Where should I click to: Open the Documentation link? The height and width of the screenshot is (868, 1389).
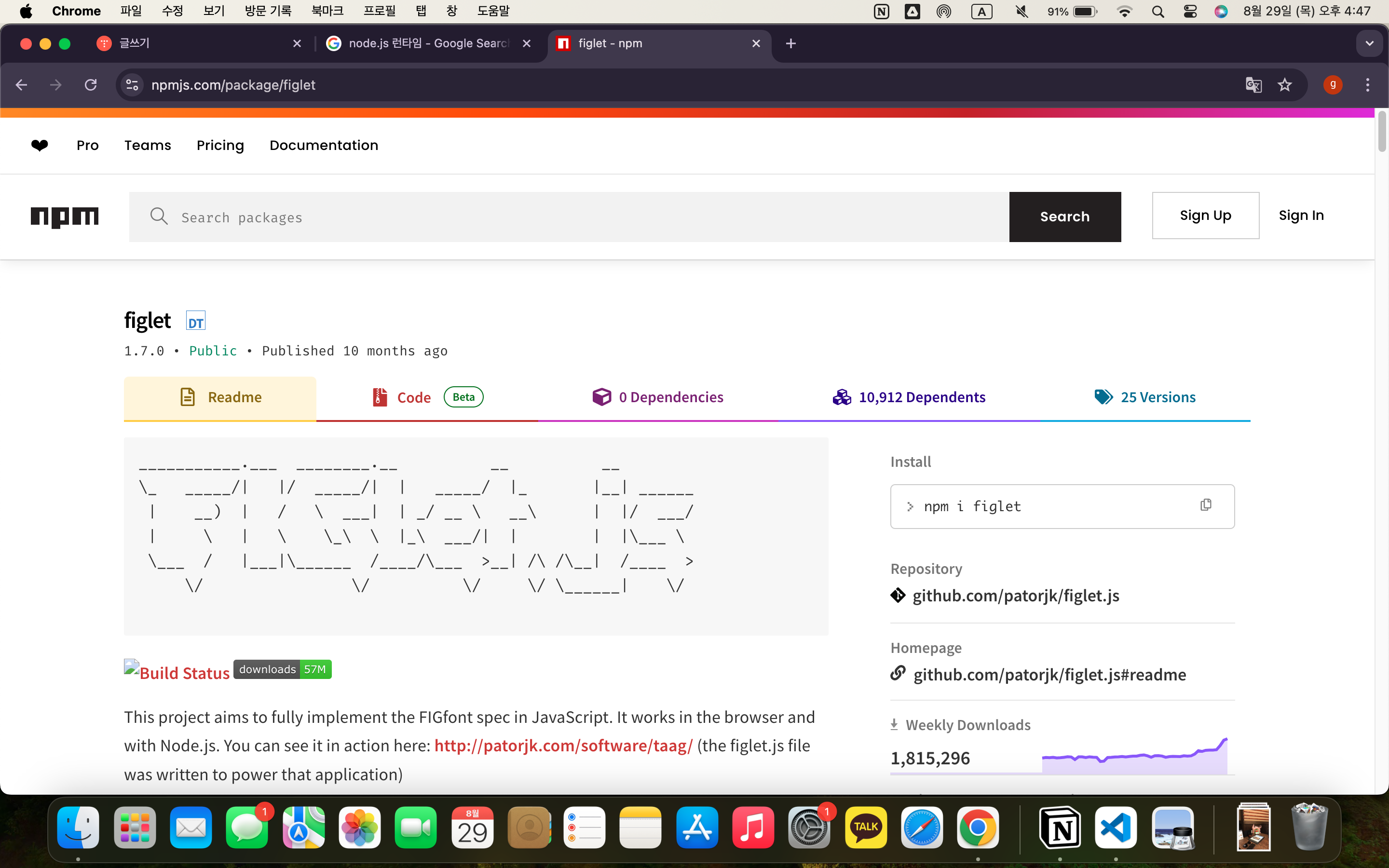[324, 145]
